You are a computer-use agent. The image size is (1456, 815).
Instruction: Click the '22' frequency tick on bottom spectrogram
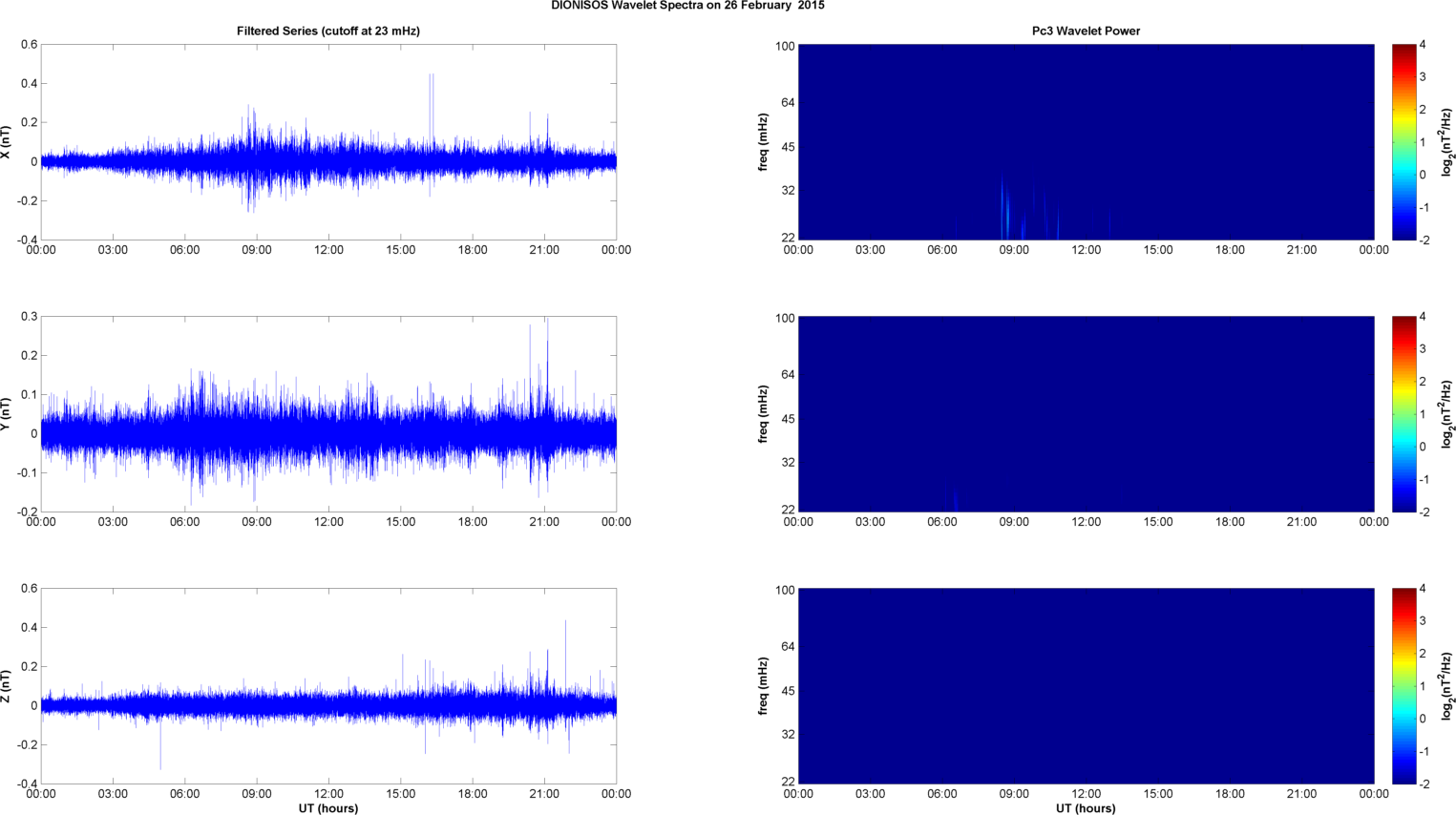pyautogui.click(x=789, y=782)
